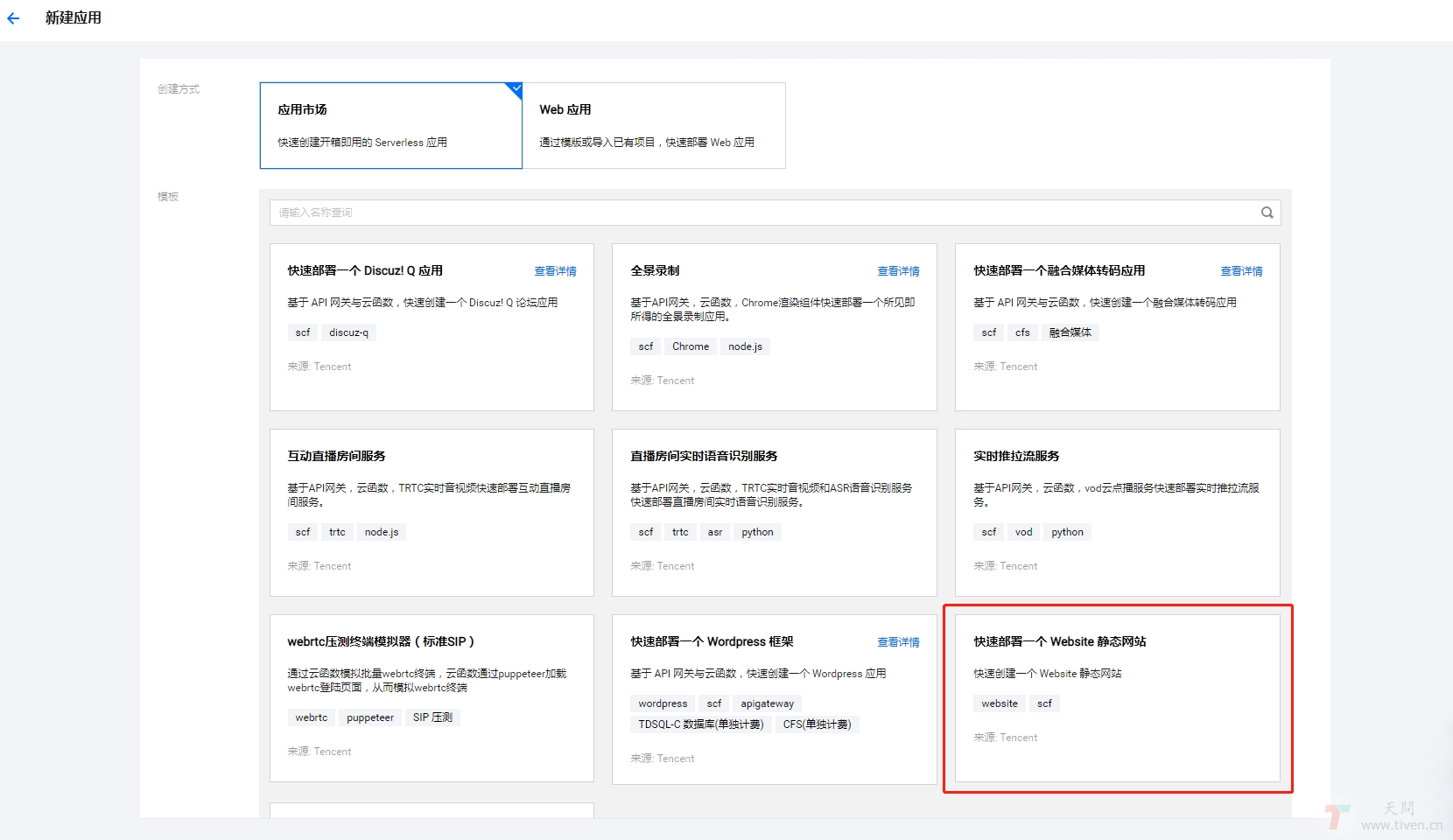Click the cfs tag
This screenshot has width=1453, height=840.
(1022, 332)
